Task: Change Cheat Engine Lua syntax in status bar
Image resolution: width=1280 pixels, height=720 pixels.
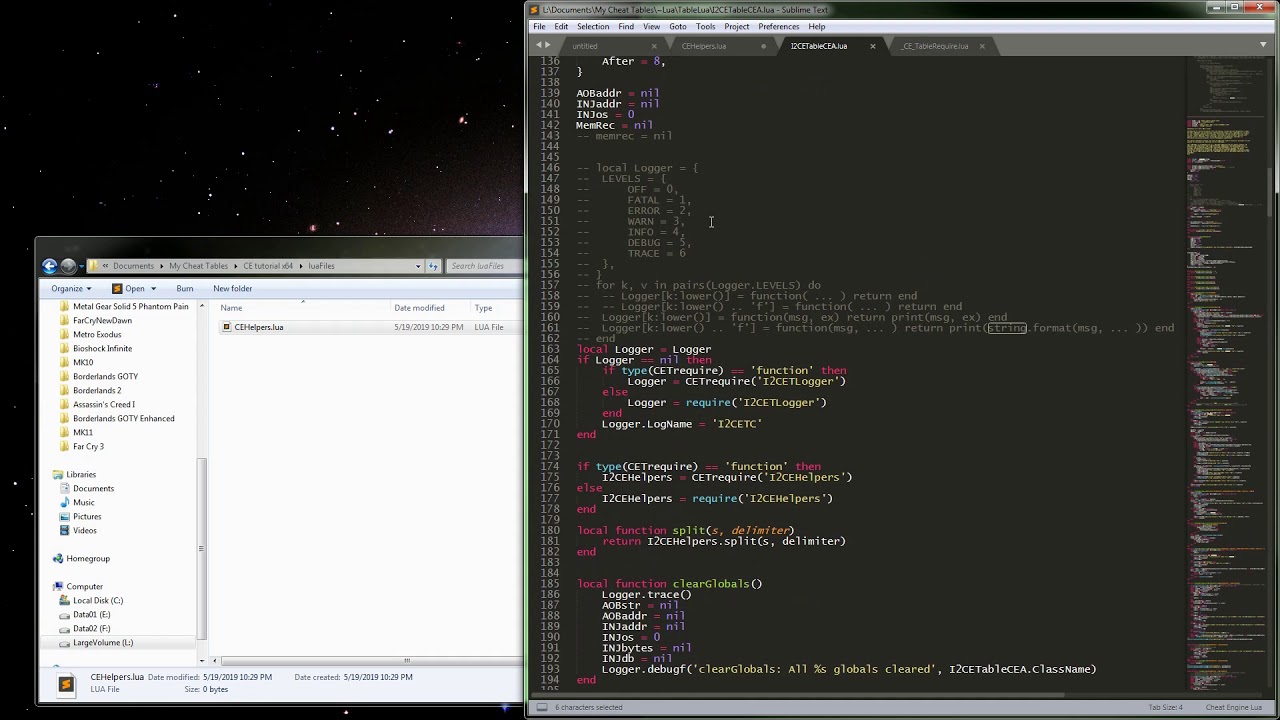Action: 1233,707
